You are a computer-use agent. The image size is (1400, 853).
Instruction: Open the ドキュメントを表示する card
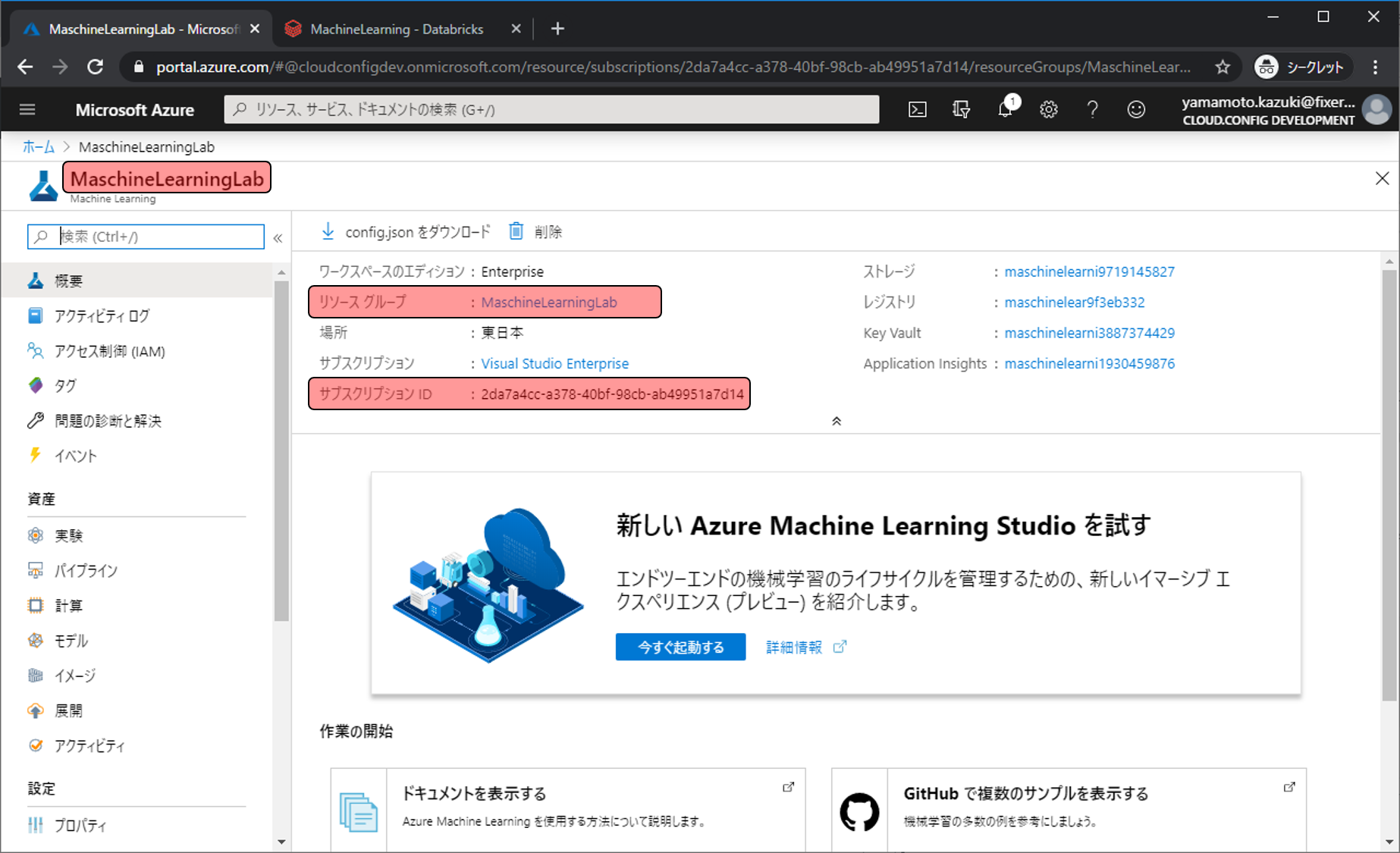click(x=567, y=810)
